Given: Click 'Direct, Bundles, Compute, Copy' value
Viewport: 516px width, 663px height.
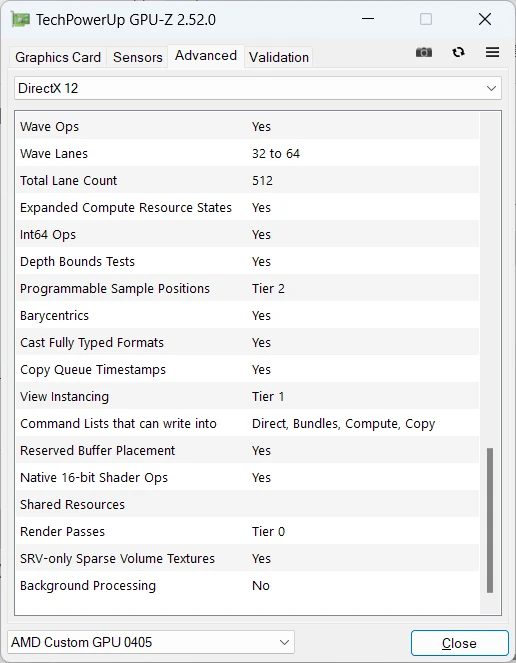Looking at the screenshot, I should coord(343,424).
